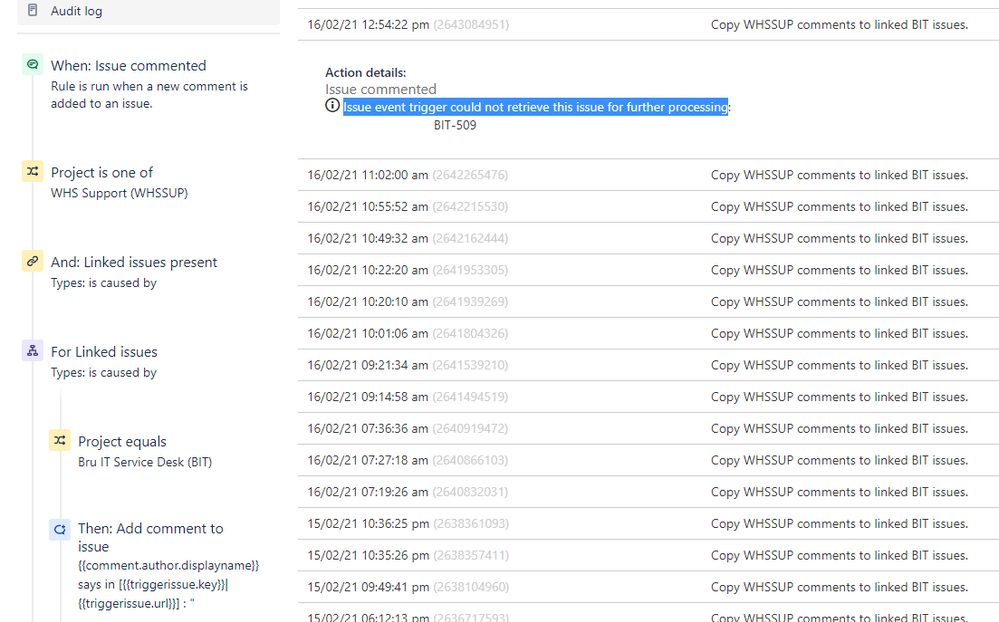Screen dimensions: 999x622
Task: Click timestamp 15/02/21 10:35:26 pm
Action: (x=368, y=556)
